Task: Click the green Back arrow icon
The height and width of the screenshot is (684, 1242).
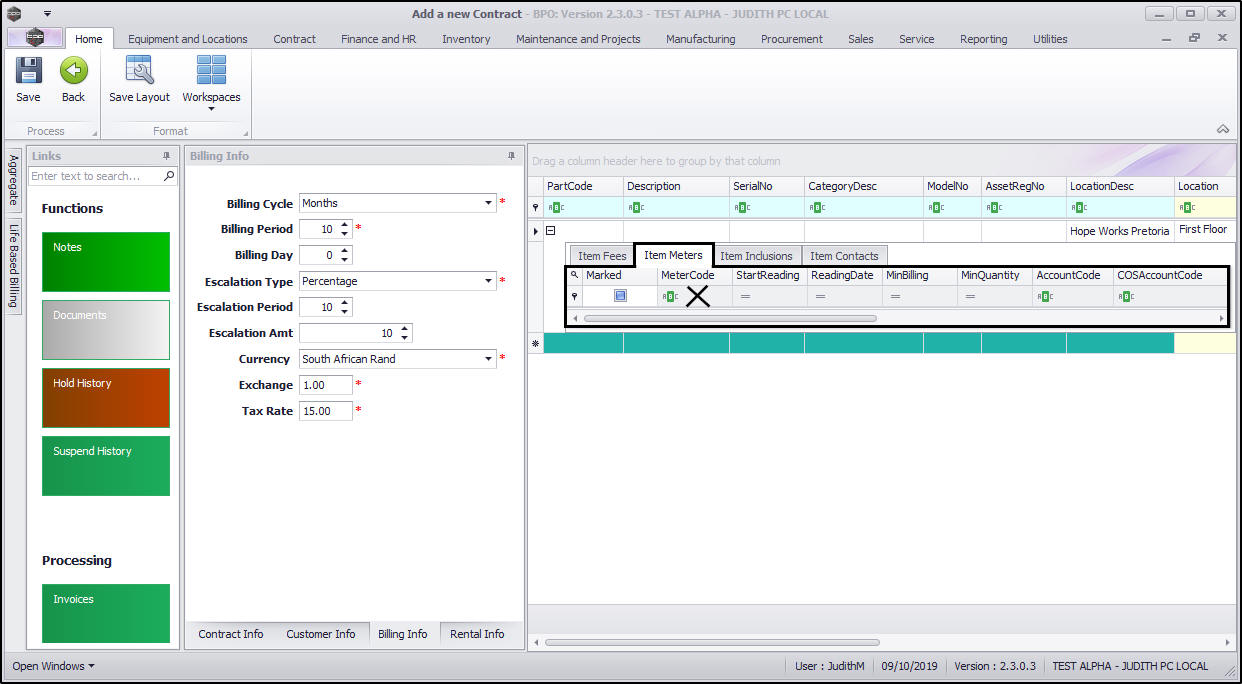Action: pos(73,72)
